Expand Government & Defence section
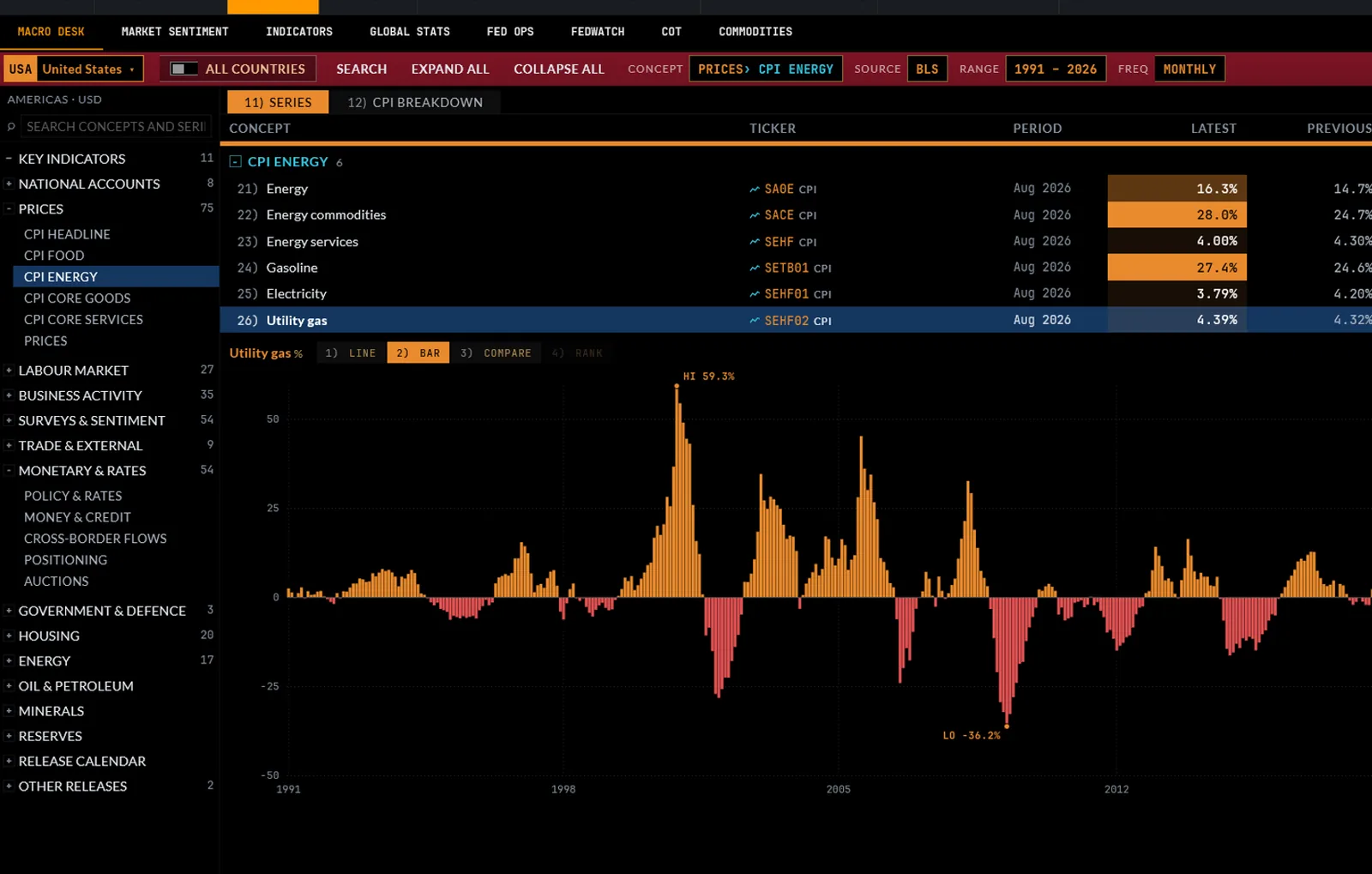The width and height of the screenshot is (1372, 874). 9,611
